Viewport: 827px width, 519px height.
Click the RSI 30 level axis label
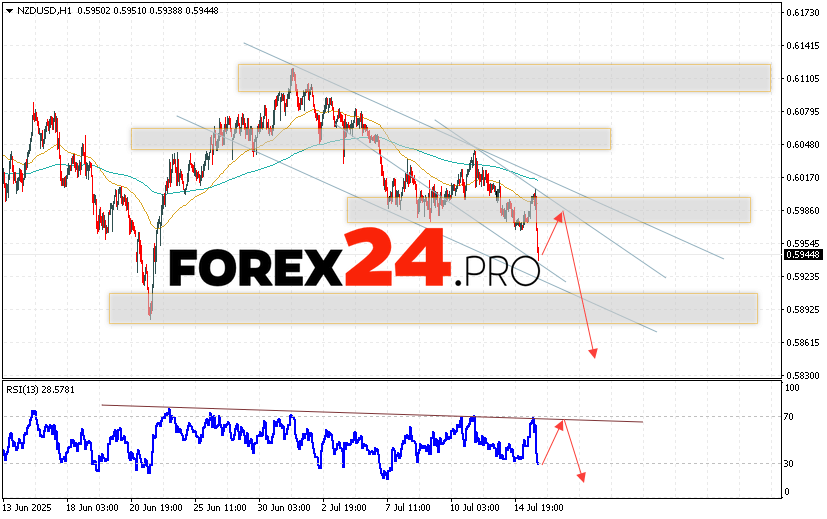(x=790, y=463)
